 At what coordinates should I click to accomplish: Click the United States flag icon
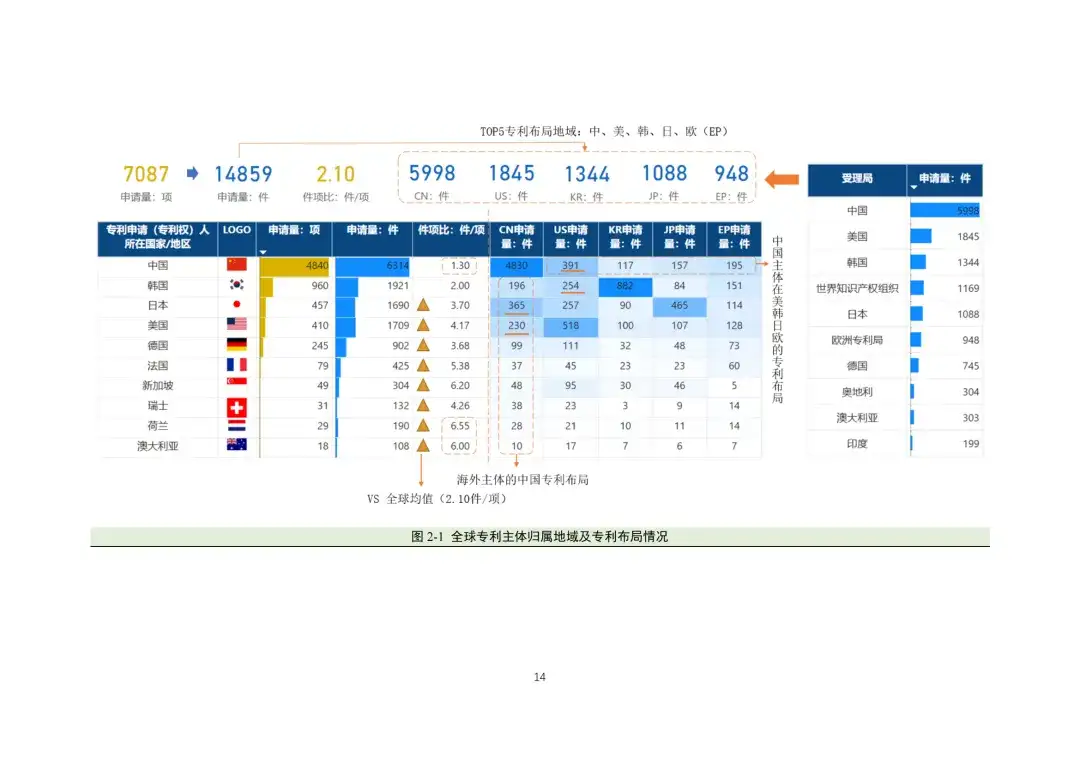tap(236, 324)
